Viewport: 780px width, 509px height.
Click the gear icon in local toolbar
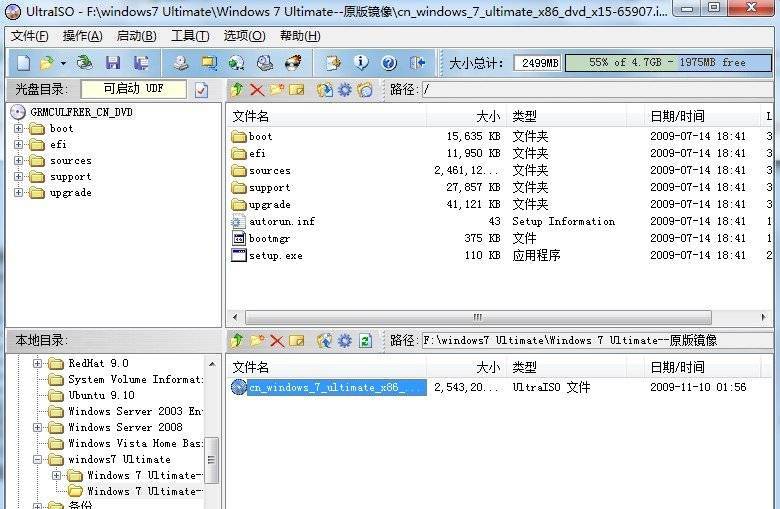[x=345, y=340]
